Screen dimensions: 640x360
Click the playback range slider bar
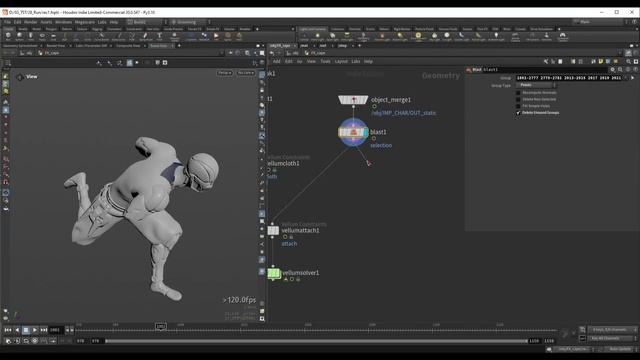[316, 341]
